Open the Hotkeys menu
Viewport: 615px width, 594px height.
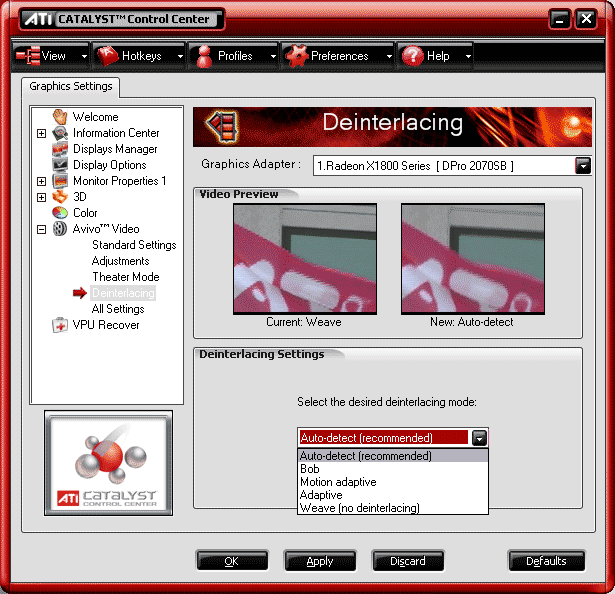139,56
